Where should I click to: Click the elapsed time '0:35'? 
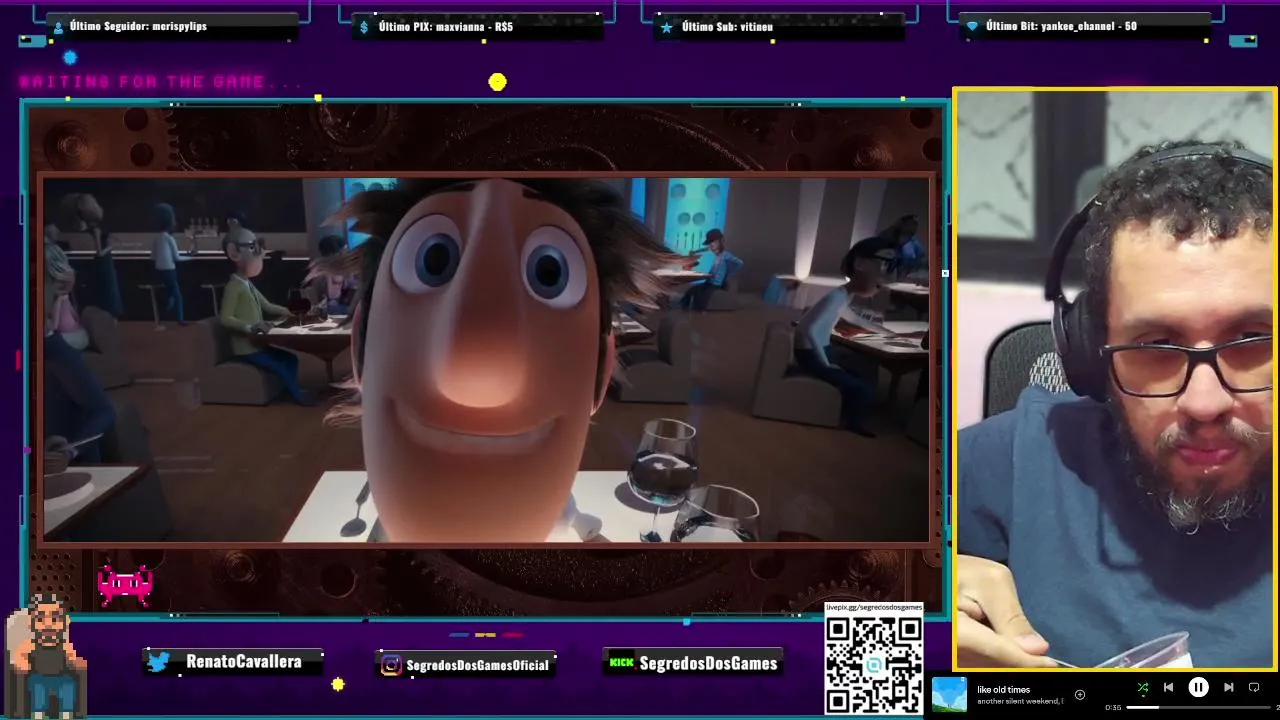point(1113,708)
